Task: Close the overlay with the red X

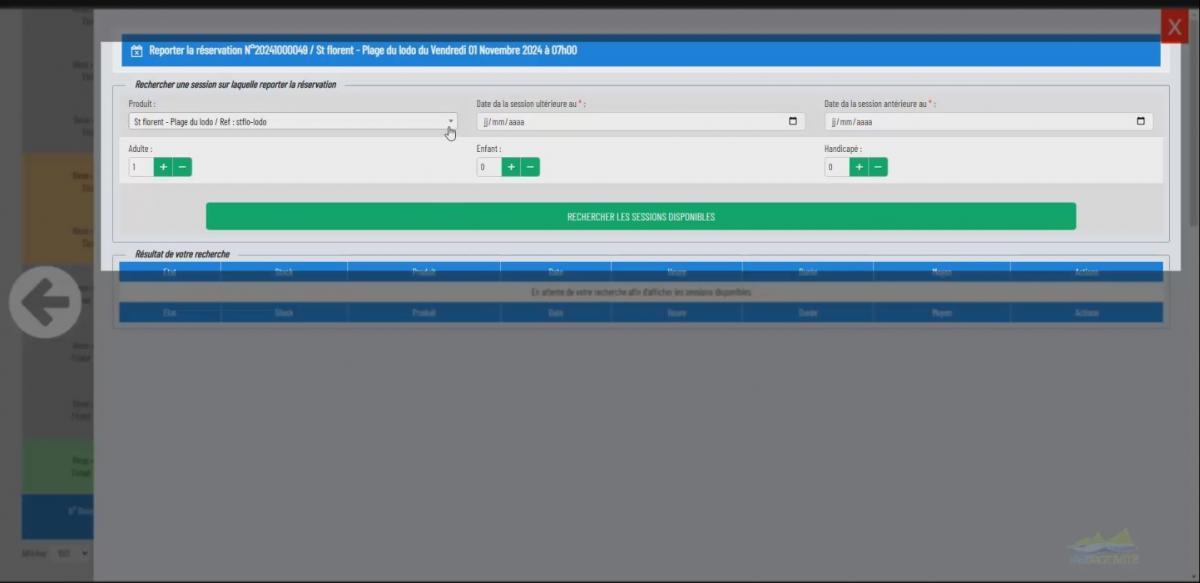Action: (1174, 27)
